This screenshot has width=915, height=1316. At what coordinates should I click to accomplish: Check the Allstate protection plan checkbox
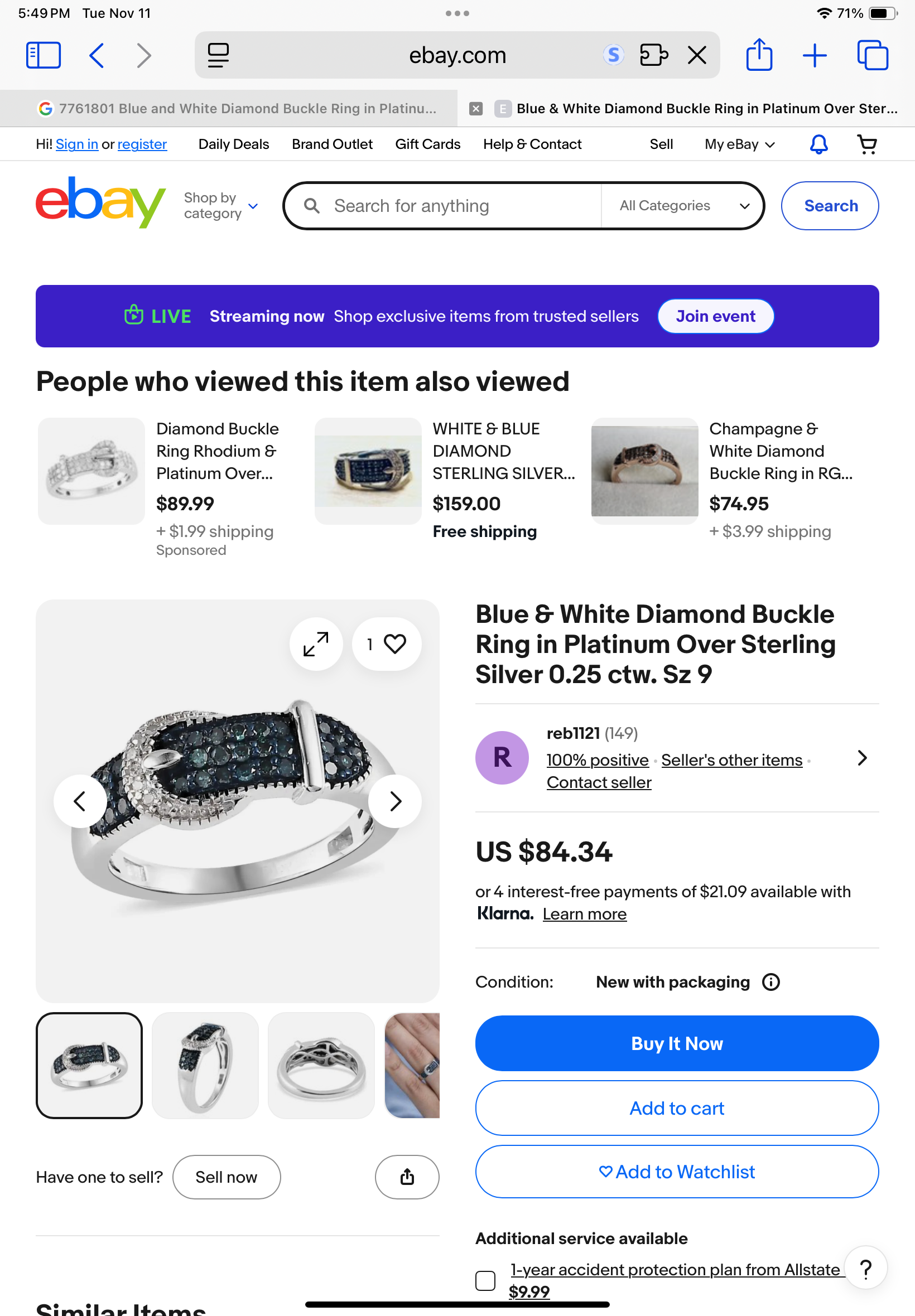(485, 1280)
